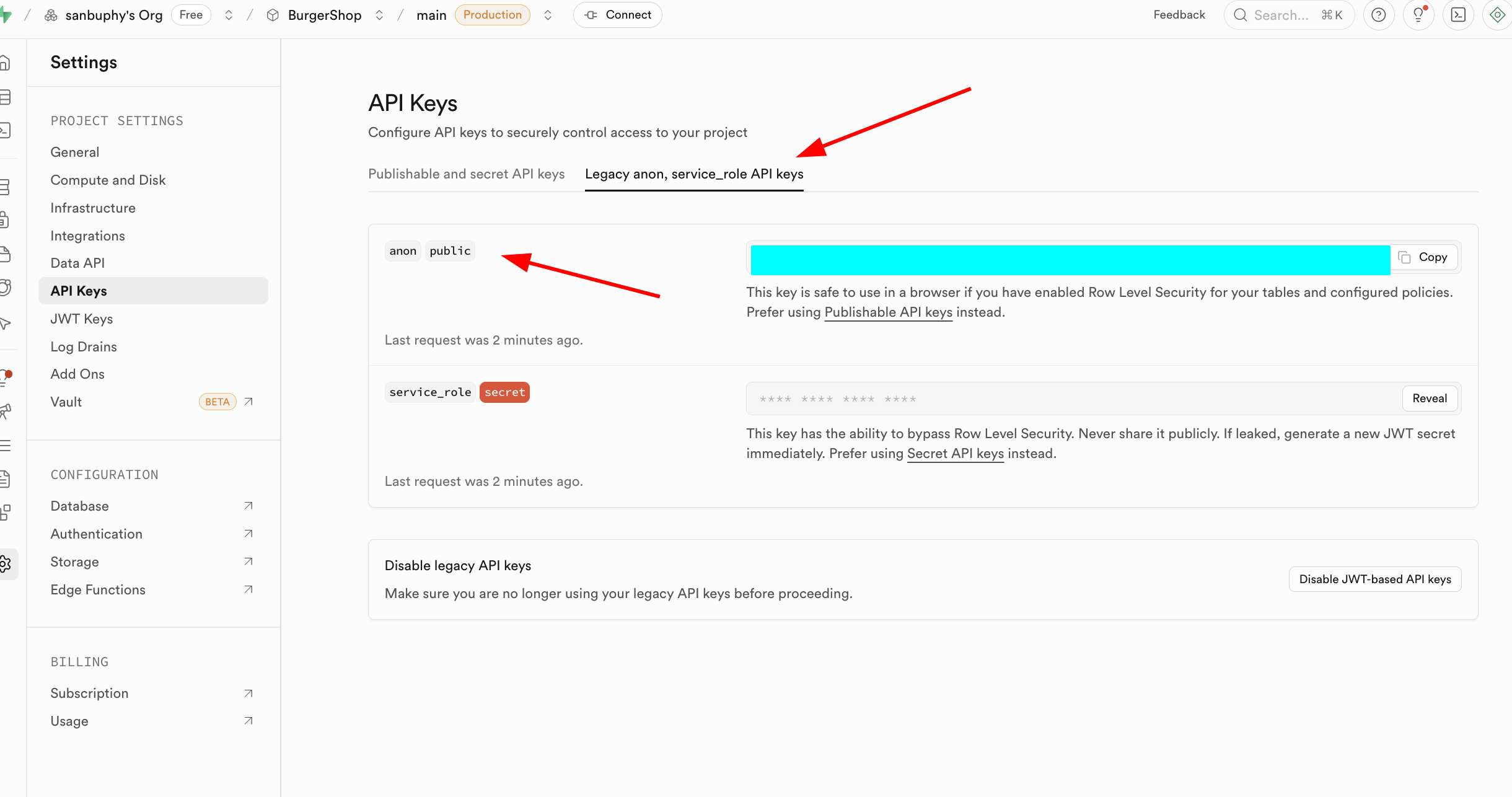Click the green AI assistant diamond icon
1512x797 pixels.
pyautogui.click(x=1497, y=15)
